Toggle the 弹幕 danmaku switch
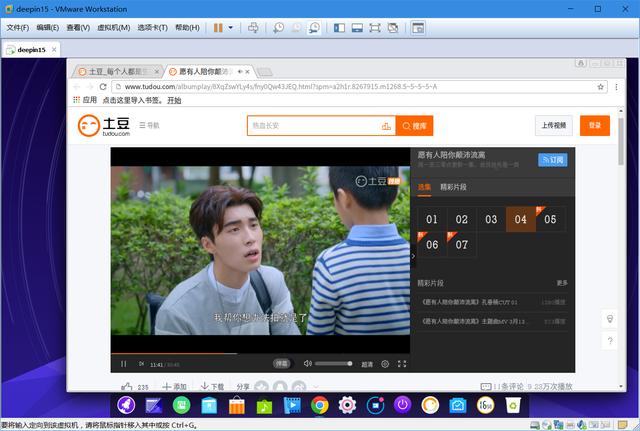The width and height of the screenshot is (640, 431). click(x=282, y=364)
